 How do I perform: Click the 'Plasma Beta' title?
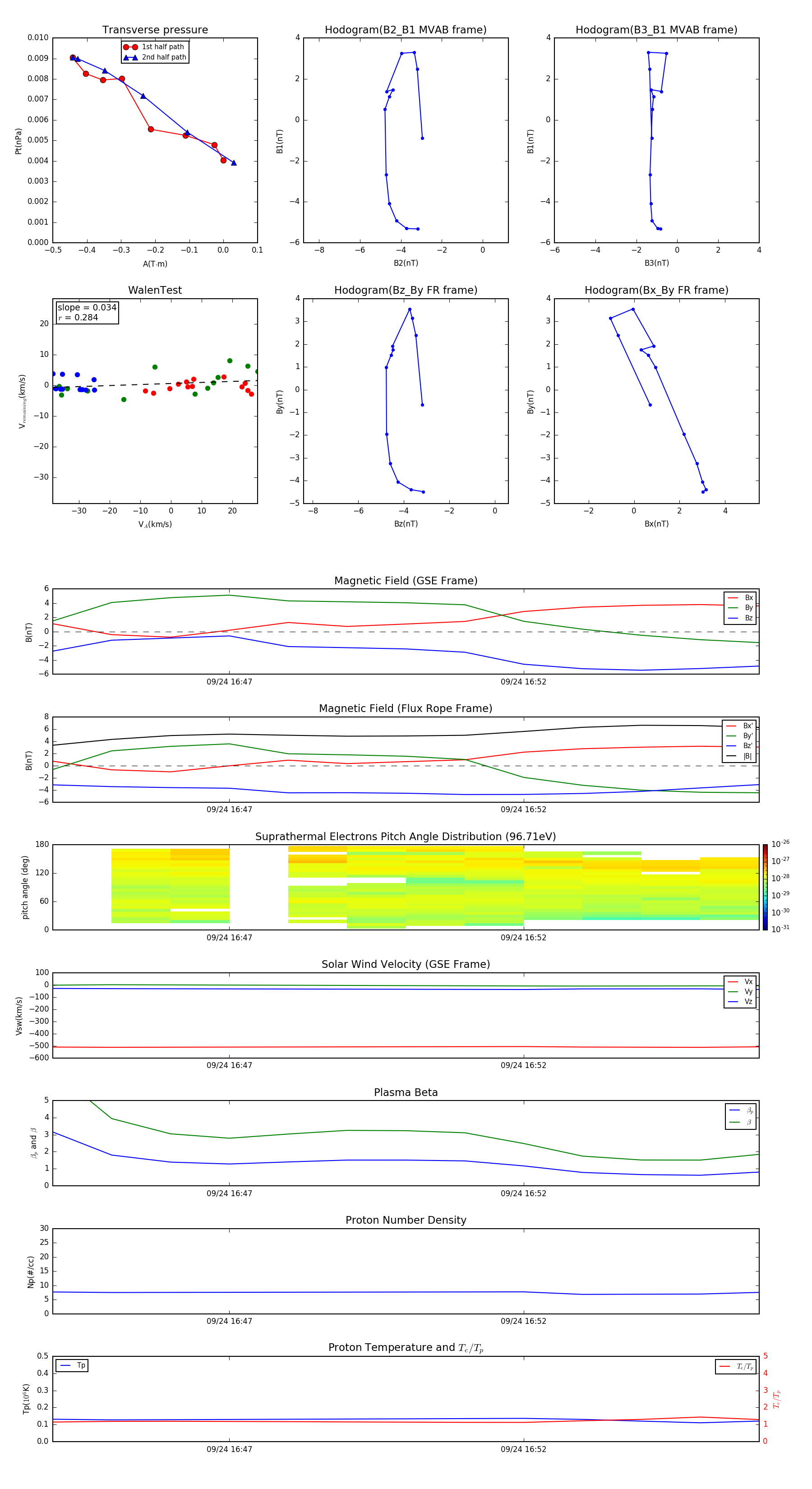click(x=406, y=1092)
